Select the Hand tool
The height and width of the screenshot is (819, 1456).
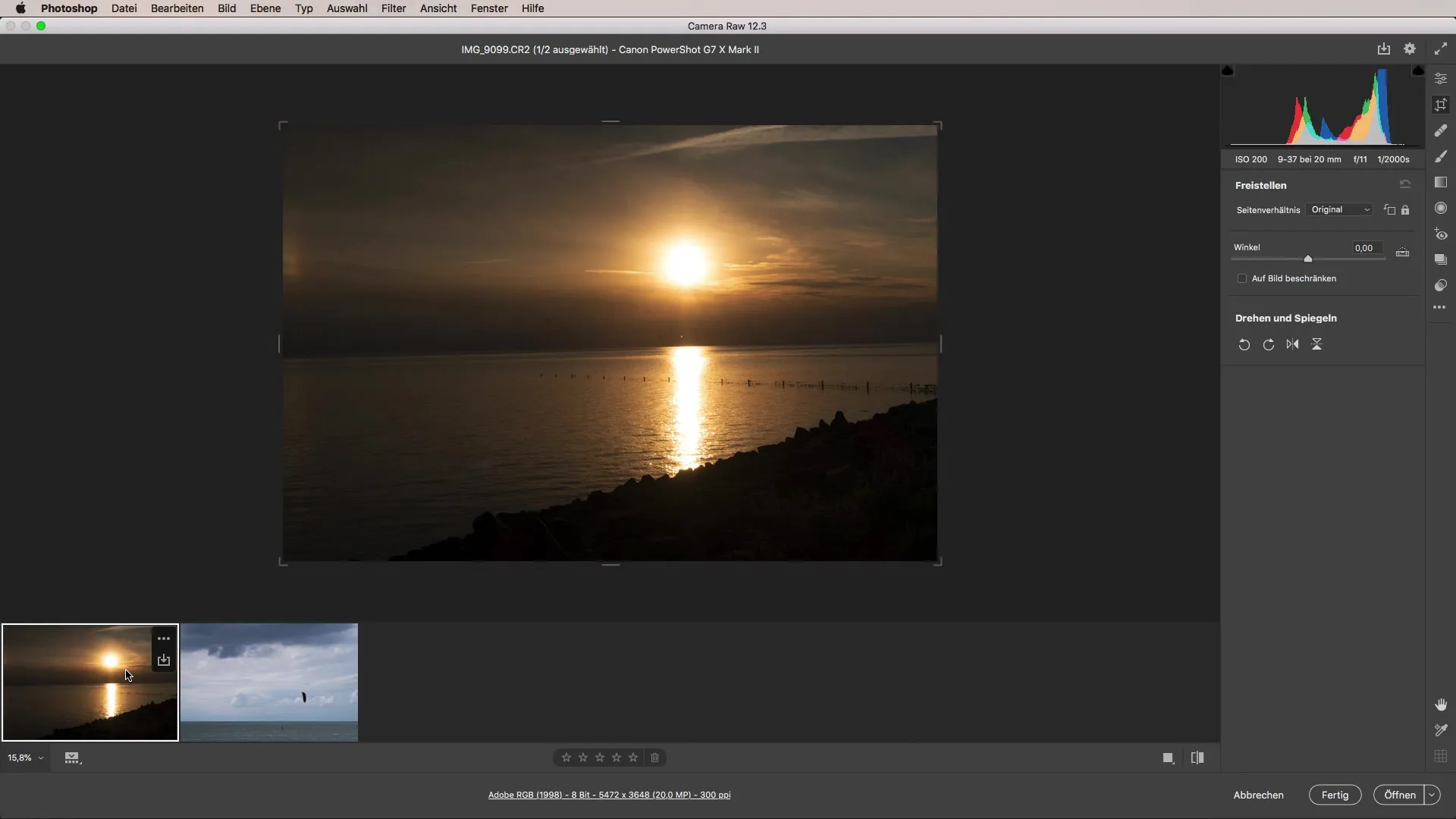click(x=1441, y=704)
